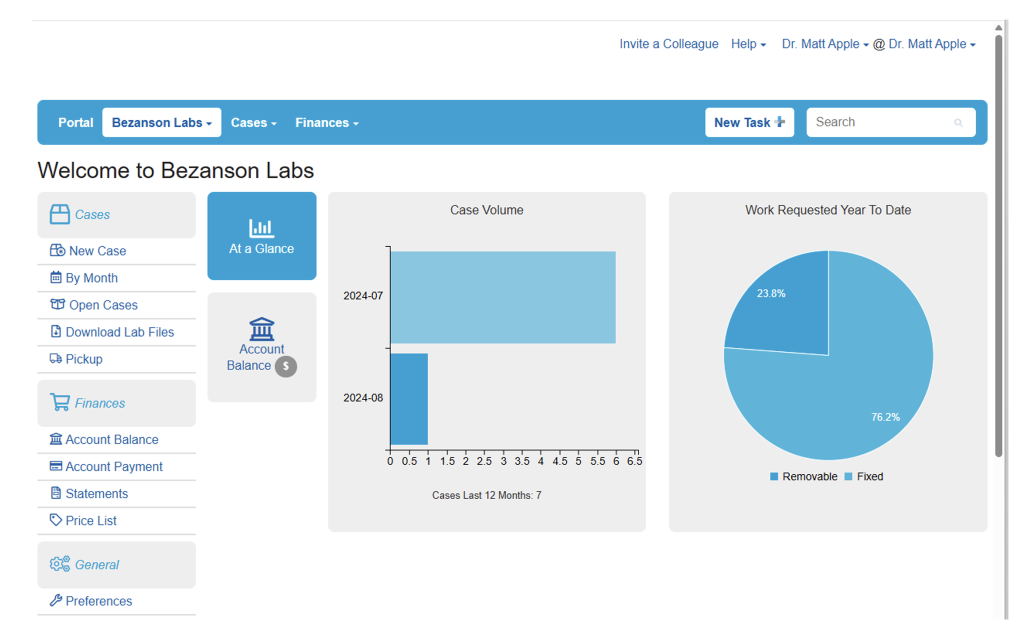Click the Open Cases box icon

pyautogui.click(x=57, y=305)
